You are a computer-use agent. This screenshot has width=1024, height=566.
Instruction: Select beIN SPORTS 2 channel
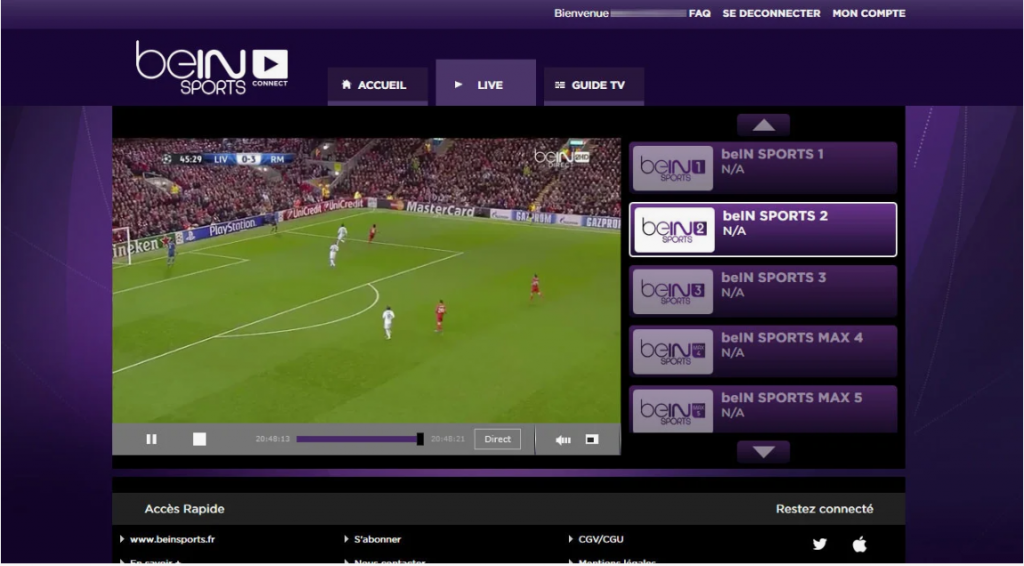click(x=763, y=230)
